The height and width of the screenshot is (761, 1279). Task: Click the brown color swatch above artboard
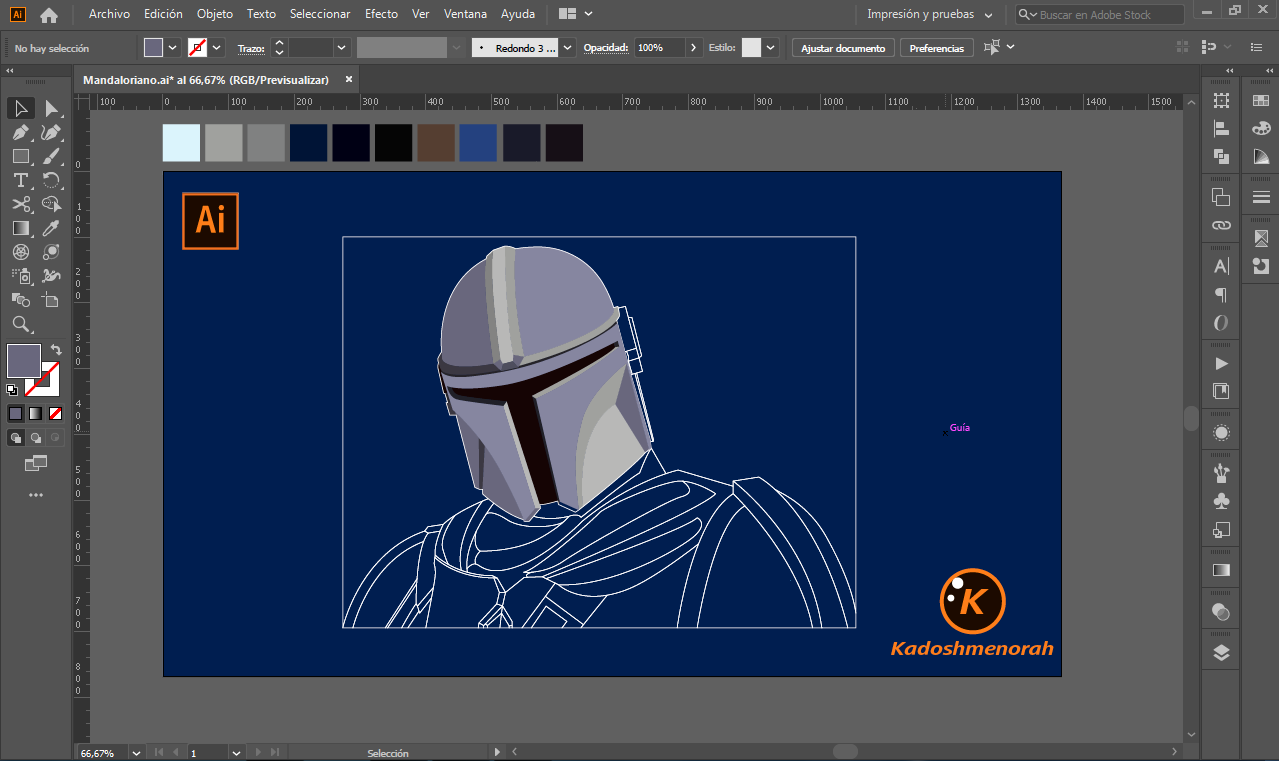pyautogui.click(x=436, y=143)
